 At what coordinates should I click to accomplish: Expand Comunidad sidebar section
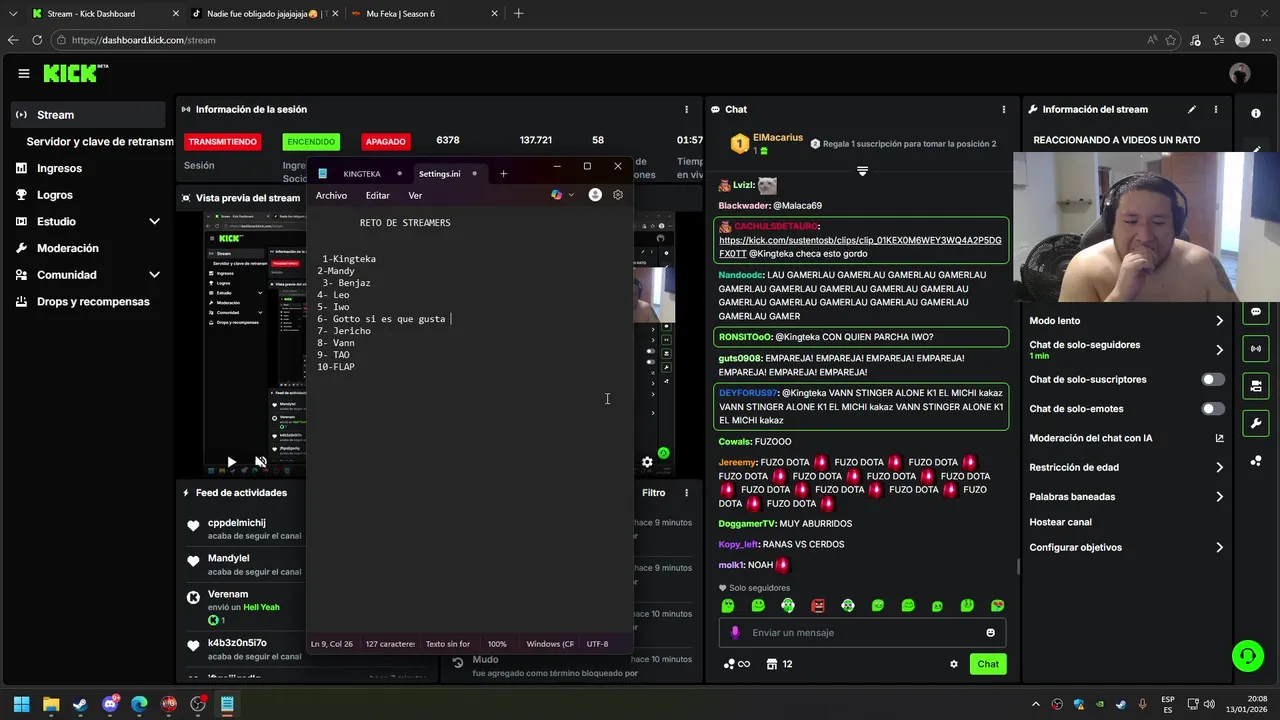[154, 275]
